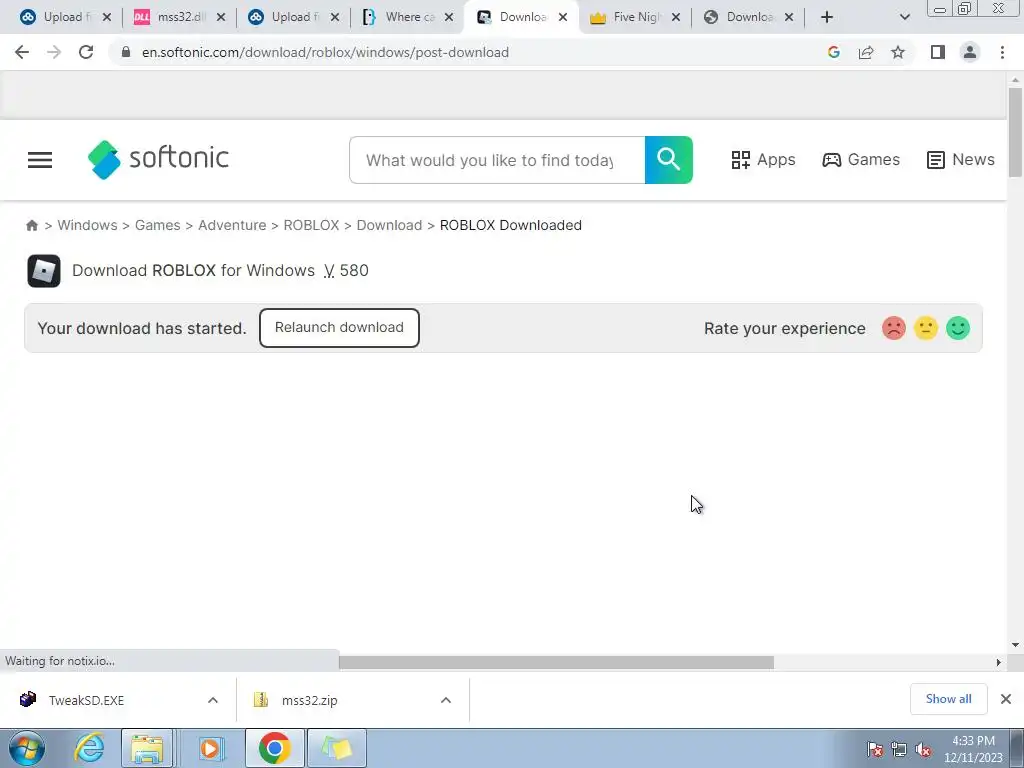This screenshot has height=768, width=1024.
Task: Click the taskbar clock
Action: pyautogui.click(x=973, y=748)
